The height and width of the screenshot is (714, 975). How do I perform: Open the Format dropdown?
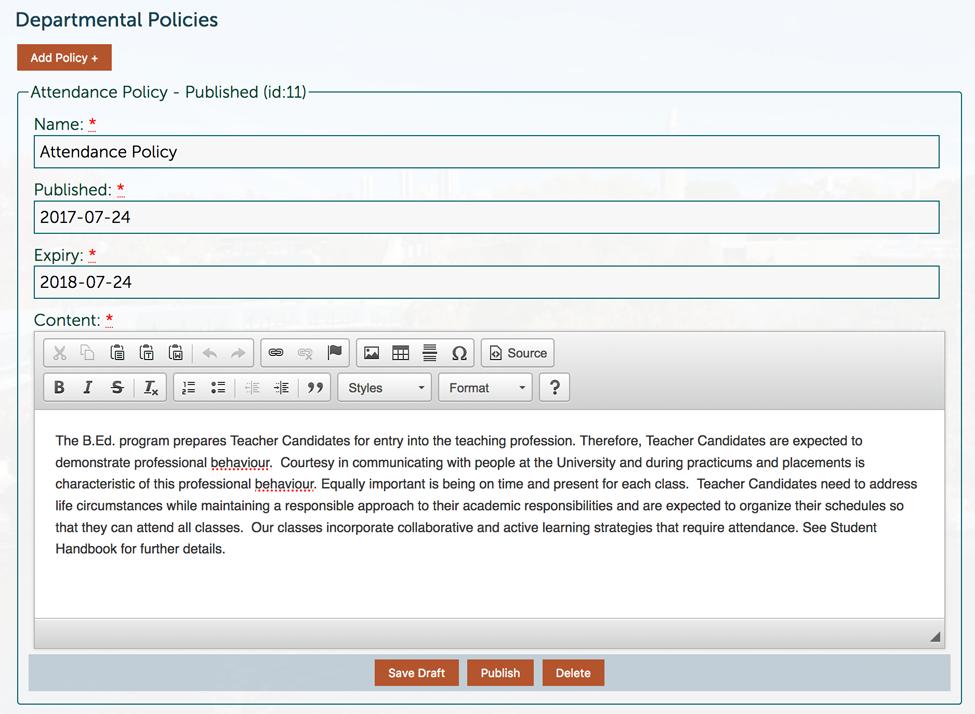(x=485, y=387)
